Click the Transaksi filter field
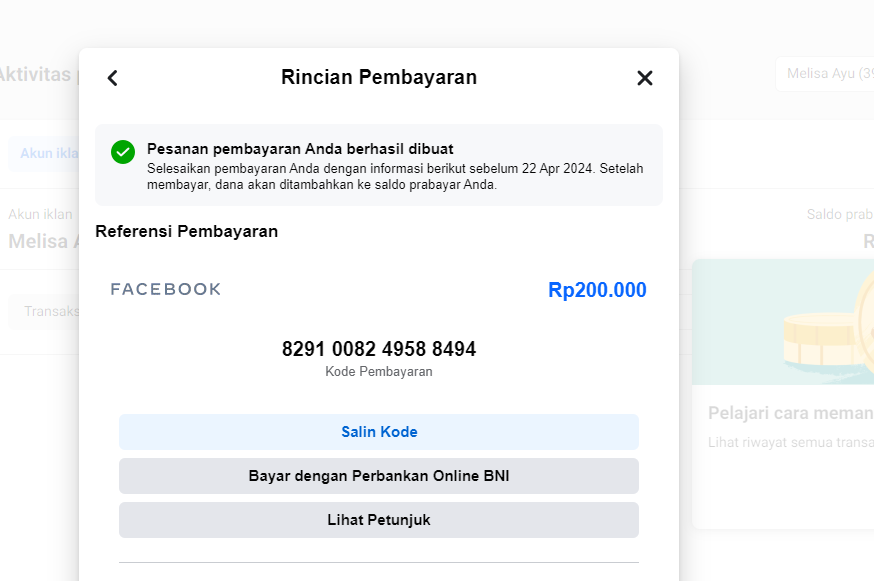 pyautogui.click(x=45, y=311)
